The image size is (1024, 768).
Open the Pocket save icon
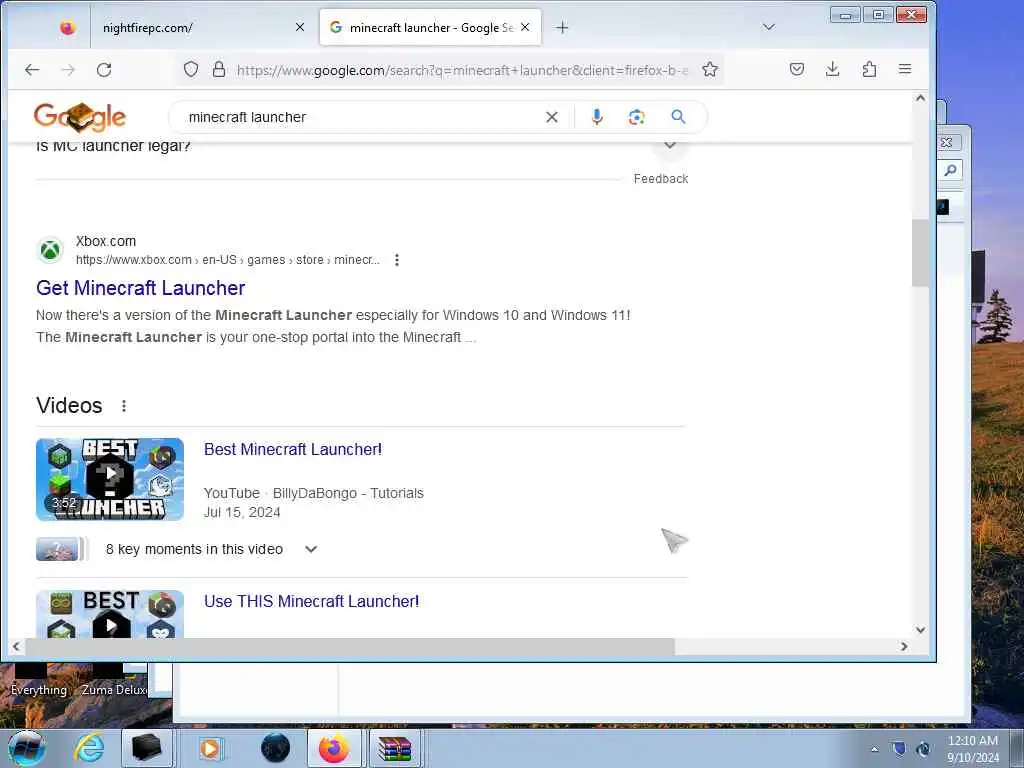(x=797, y=69)
